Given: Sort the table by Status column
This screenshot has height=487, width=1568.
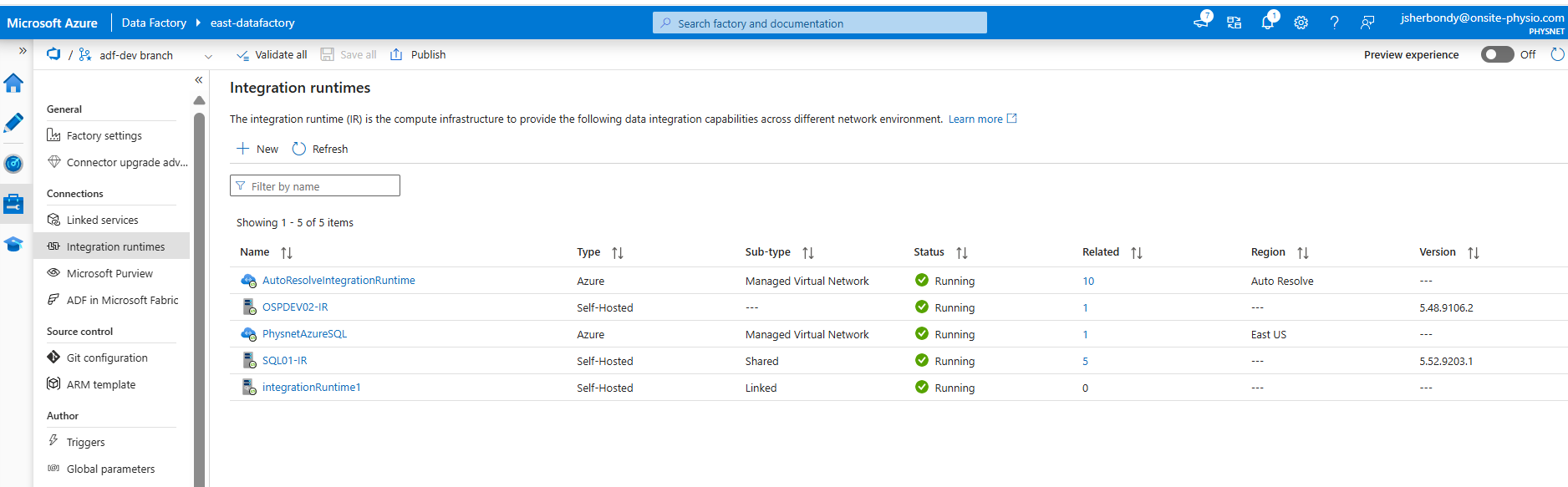Looking at the screenshot, I should point(962,252).
